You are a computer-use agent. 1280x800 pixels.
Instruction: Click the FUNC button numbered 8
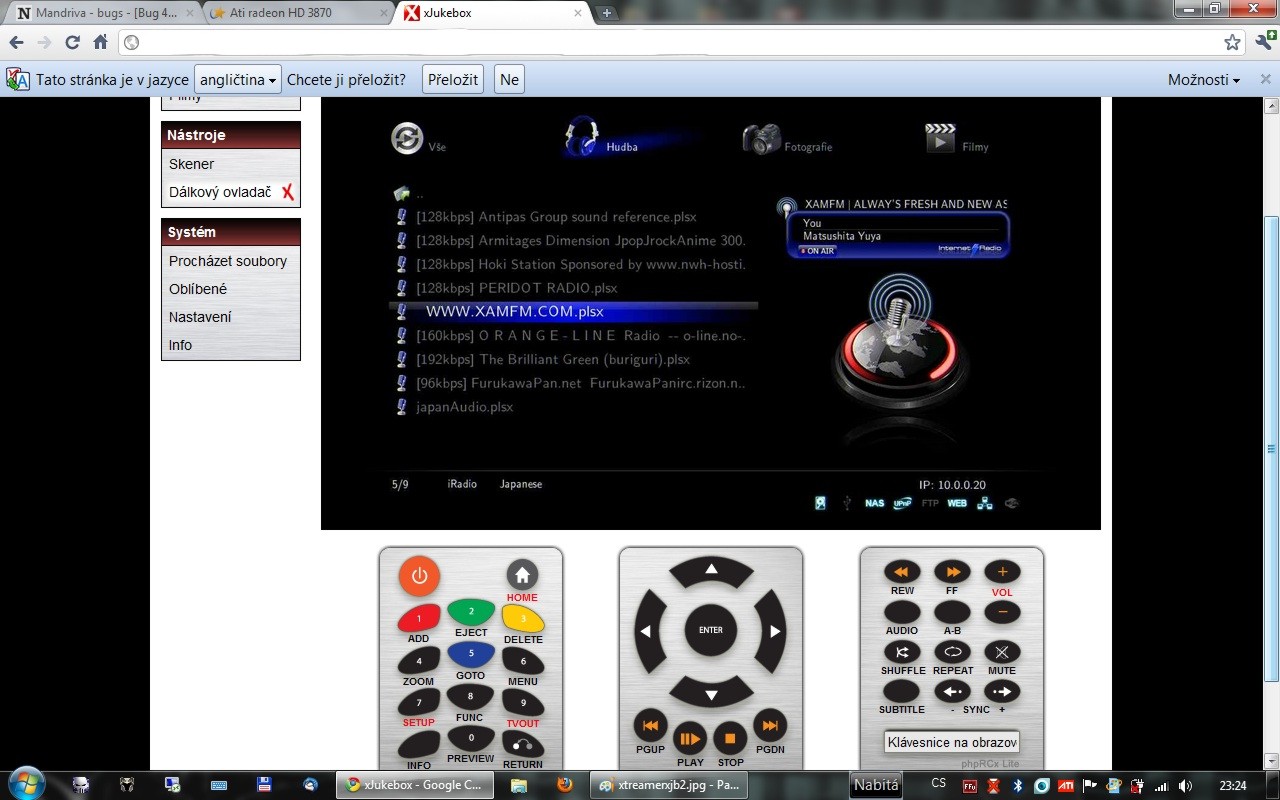(x=470, y=697)
